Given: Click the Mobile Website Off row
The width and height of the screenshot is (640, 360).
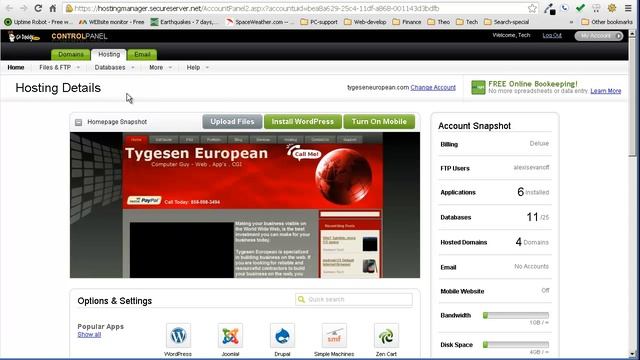Looking at the screenshot, I should pyautogui.click(x=495, y=291).
